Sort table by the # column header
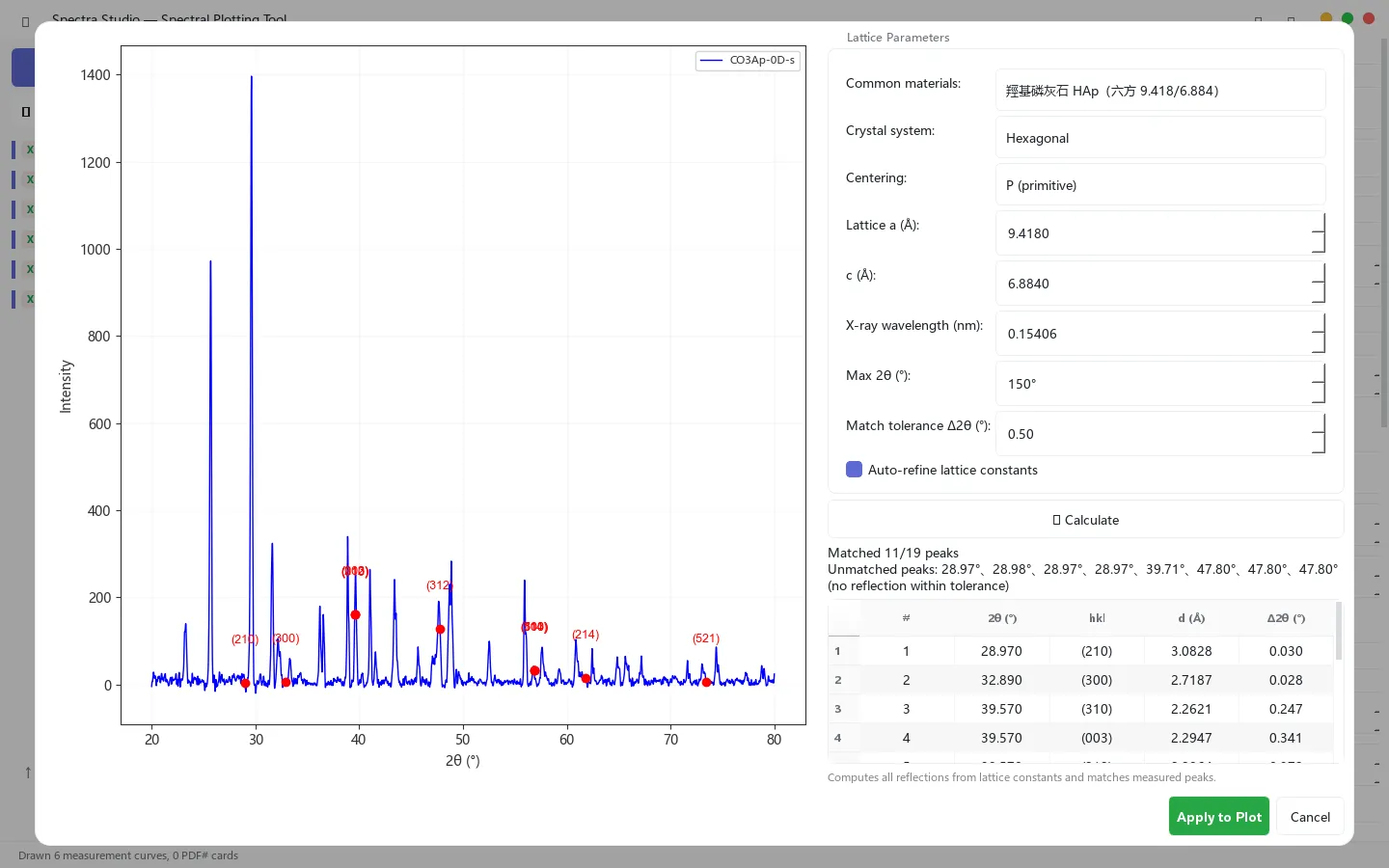The height and width of the screenshot is (868, 1389). click(906, 618)
